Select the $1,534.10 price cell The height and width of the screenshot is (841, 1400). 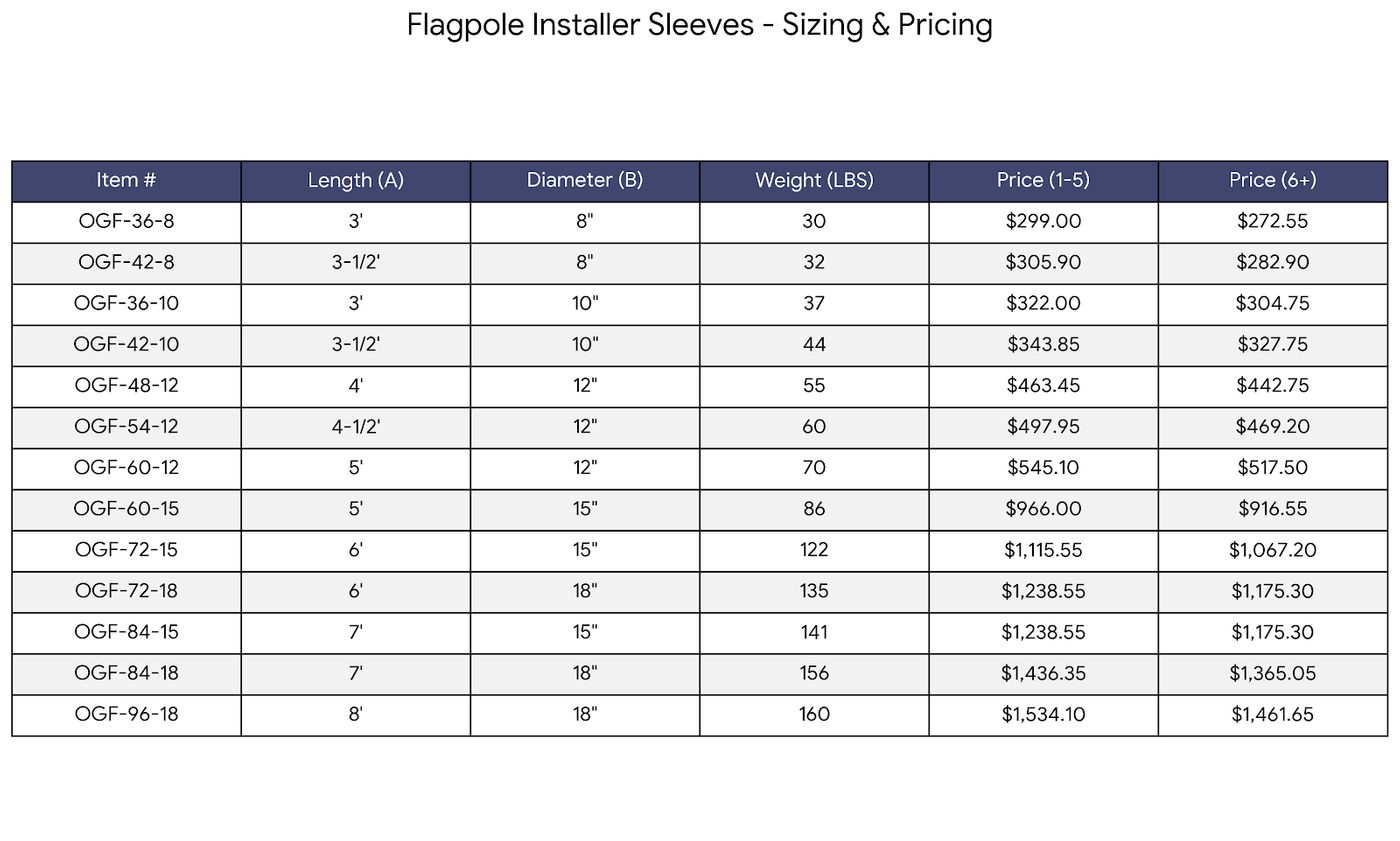[1043, 715]
